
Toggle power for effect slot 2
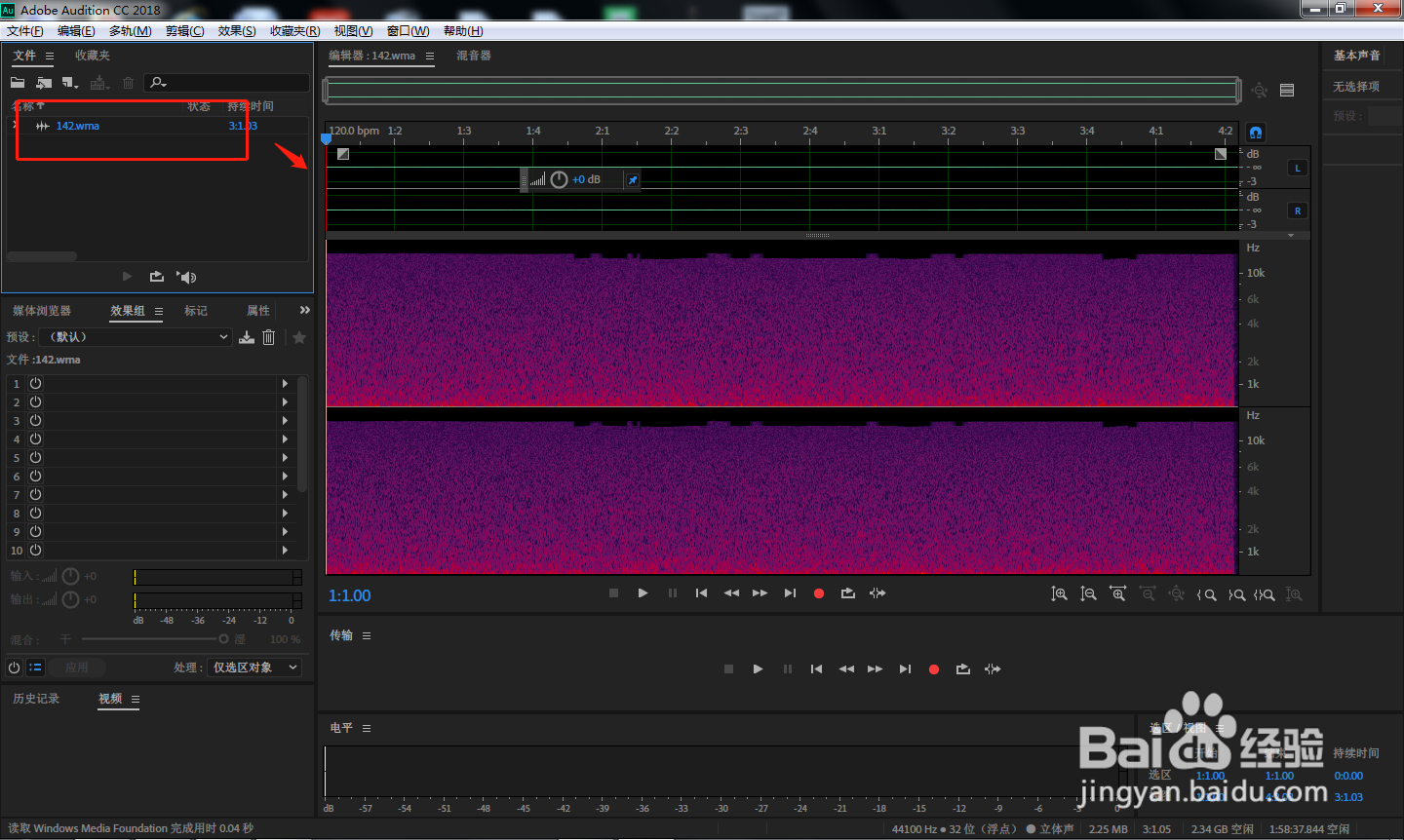coord(35,401)
